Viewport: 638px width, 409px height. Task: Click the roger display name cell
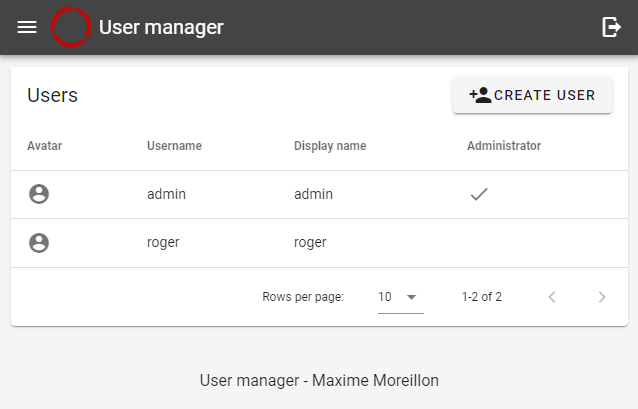click(310, 243)
